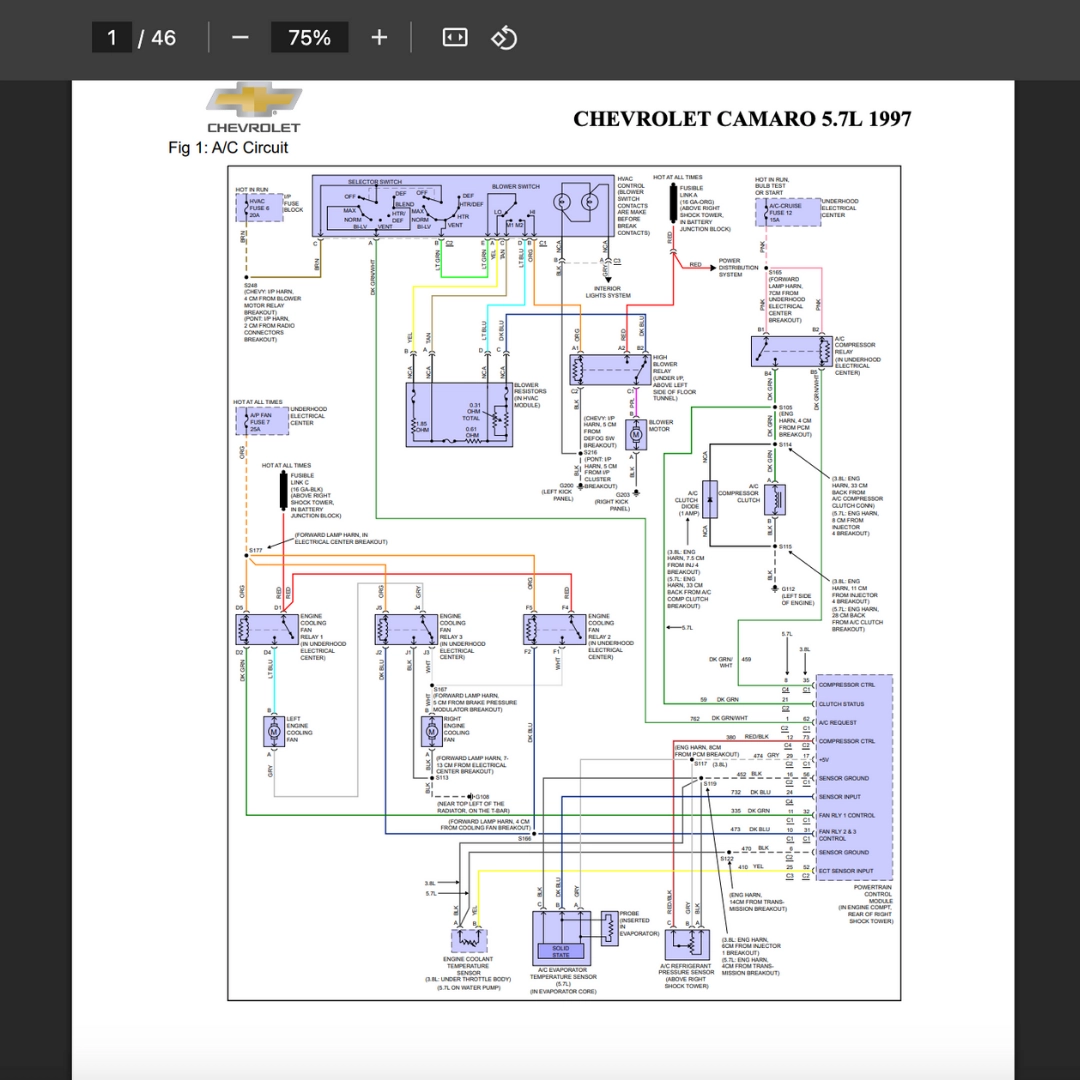Click the Fig 1: A/C Circuit caption

pos(228,147)
